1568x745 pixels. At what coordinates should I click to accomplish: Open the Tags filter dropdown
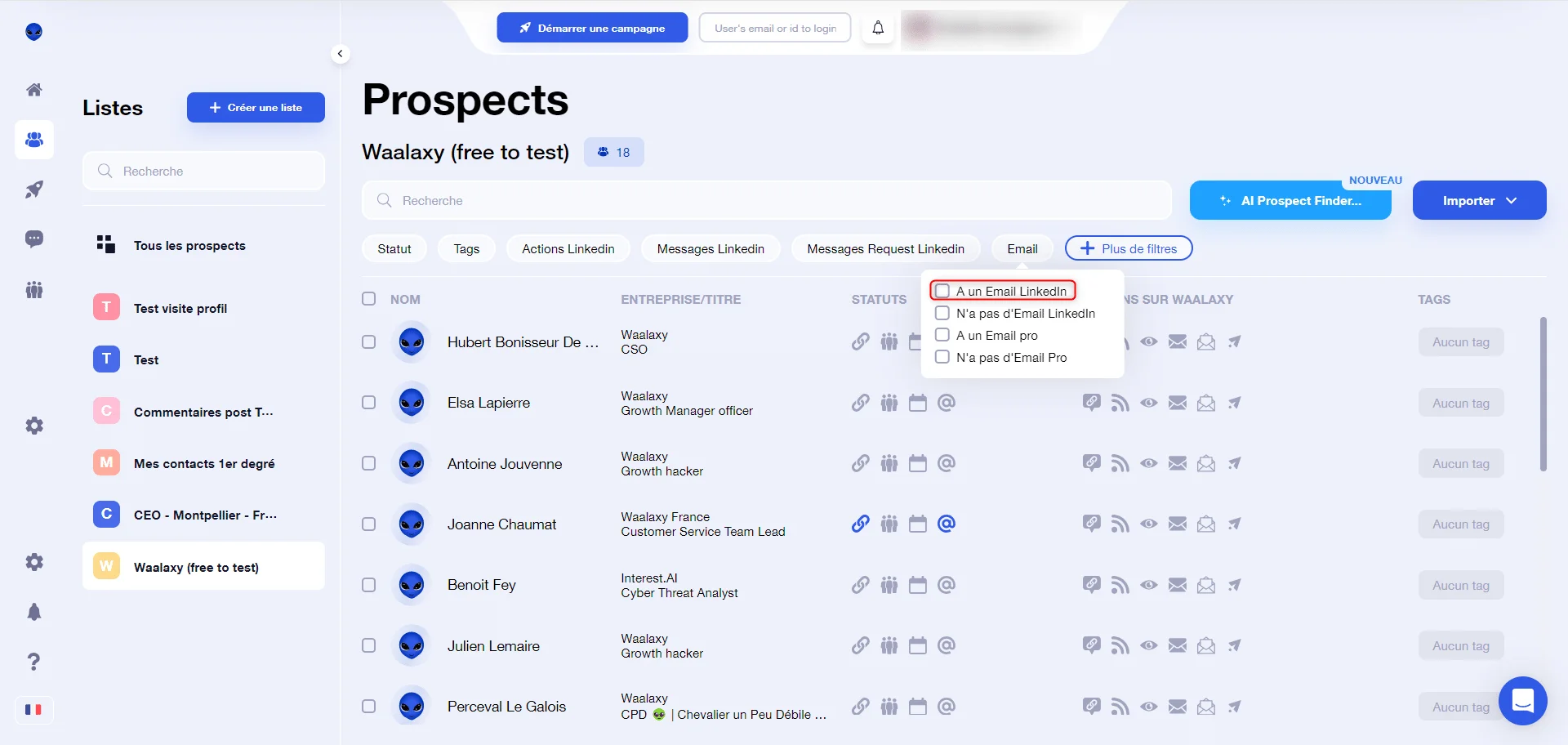(466, 248)
